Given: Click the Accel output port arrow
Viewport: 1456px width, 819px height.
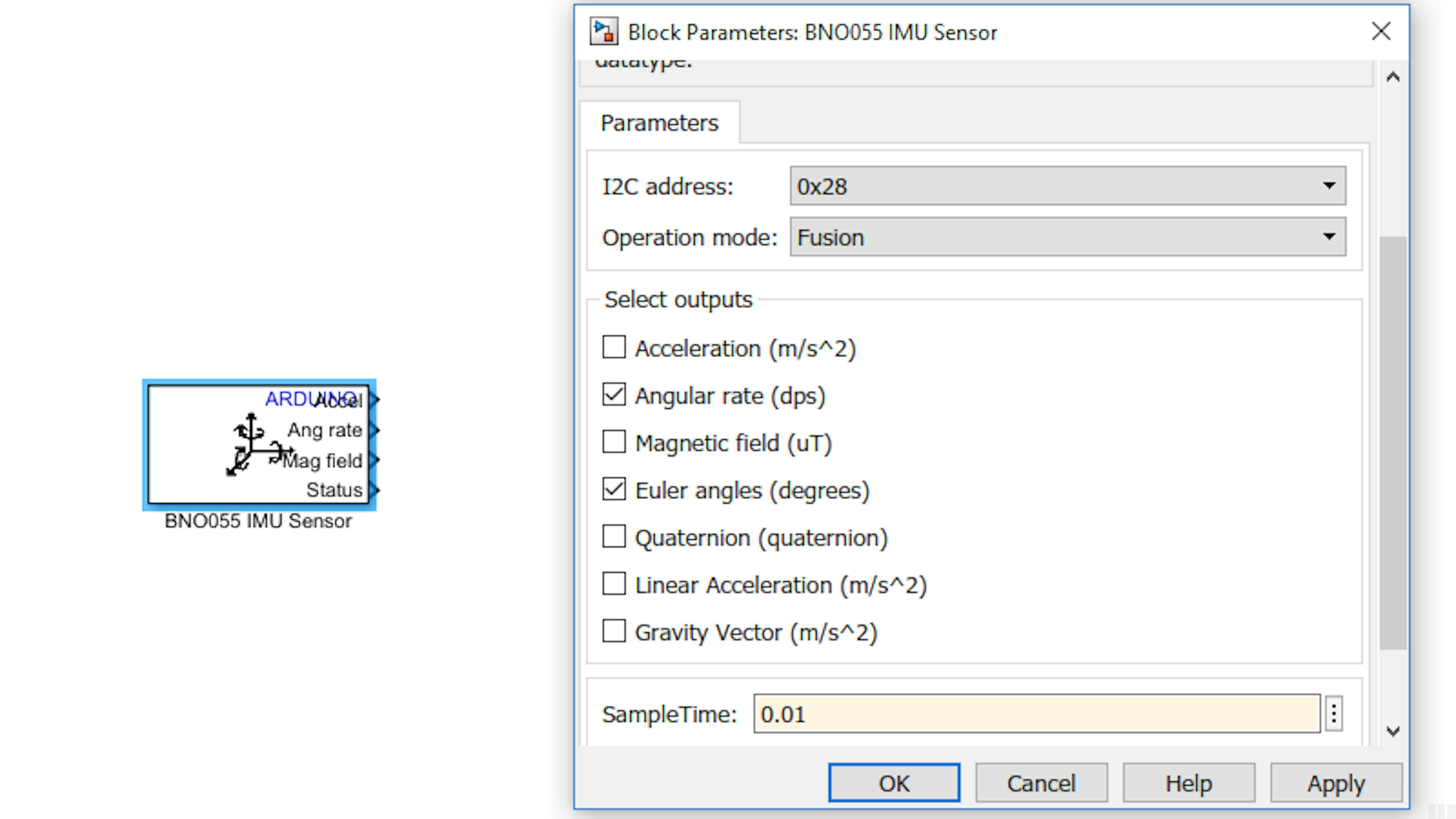Looking at the screenshot, I should coord(374,400).
